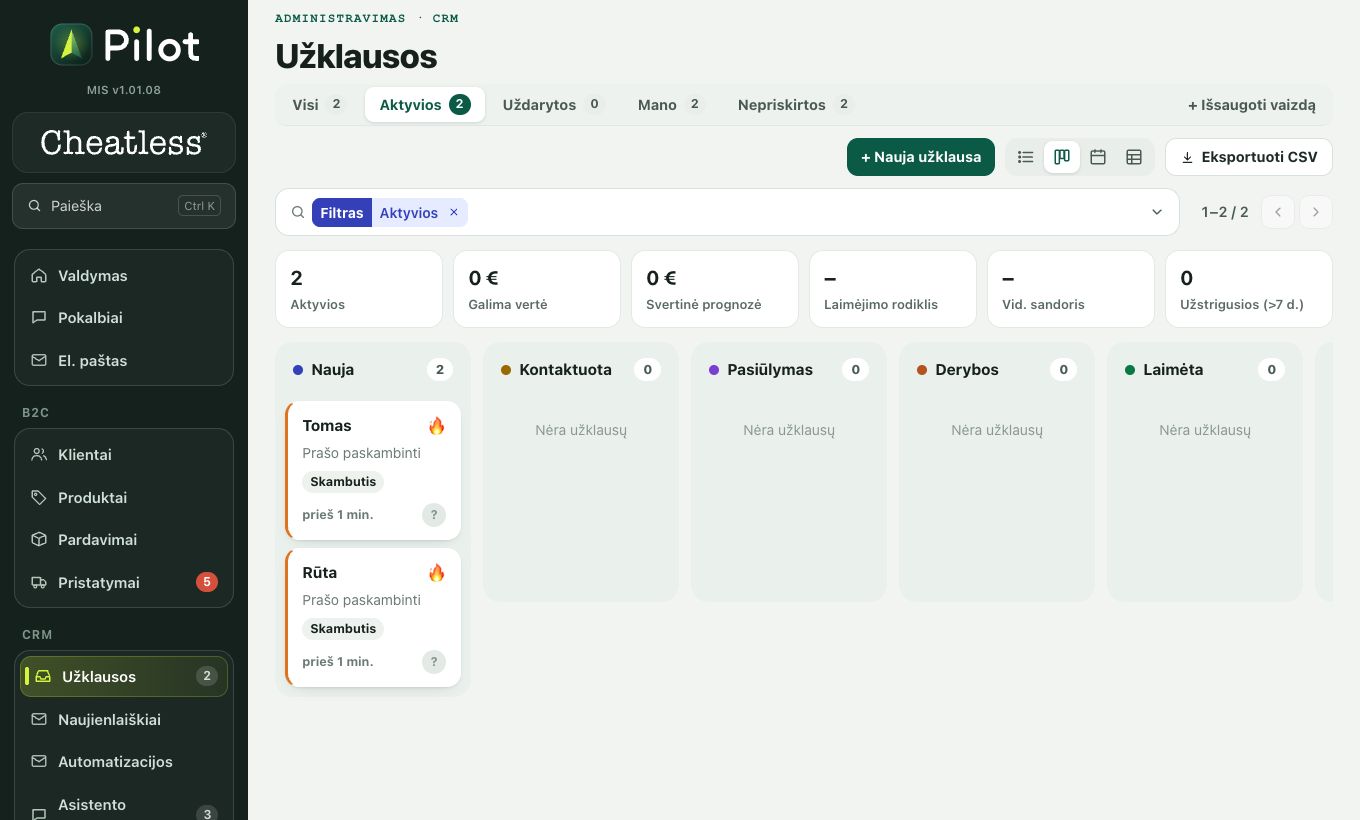Switch to the Uždarytos tab
This screenshot has height=820, width=1360.
tap(553, 105)
